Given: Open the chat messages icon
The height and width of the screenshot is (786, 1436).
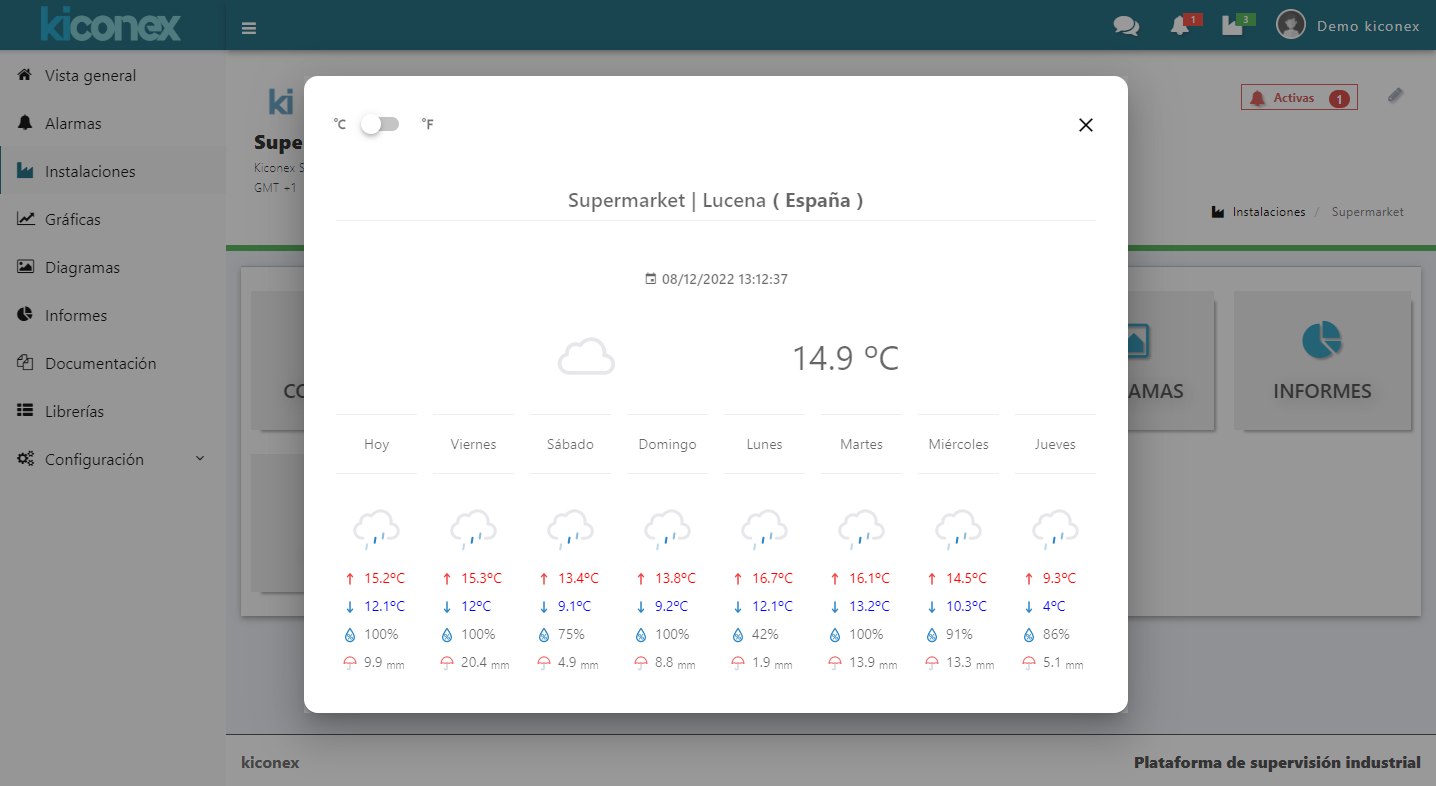Looking at the screenshot, I should [1126, 27].
